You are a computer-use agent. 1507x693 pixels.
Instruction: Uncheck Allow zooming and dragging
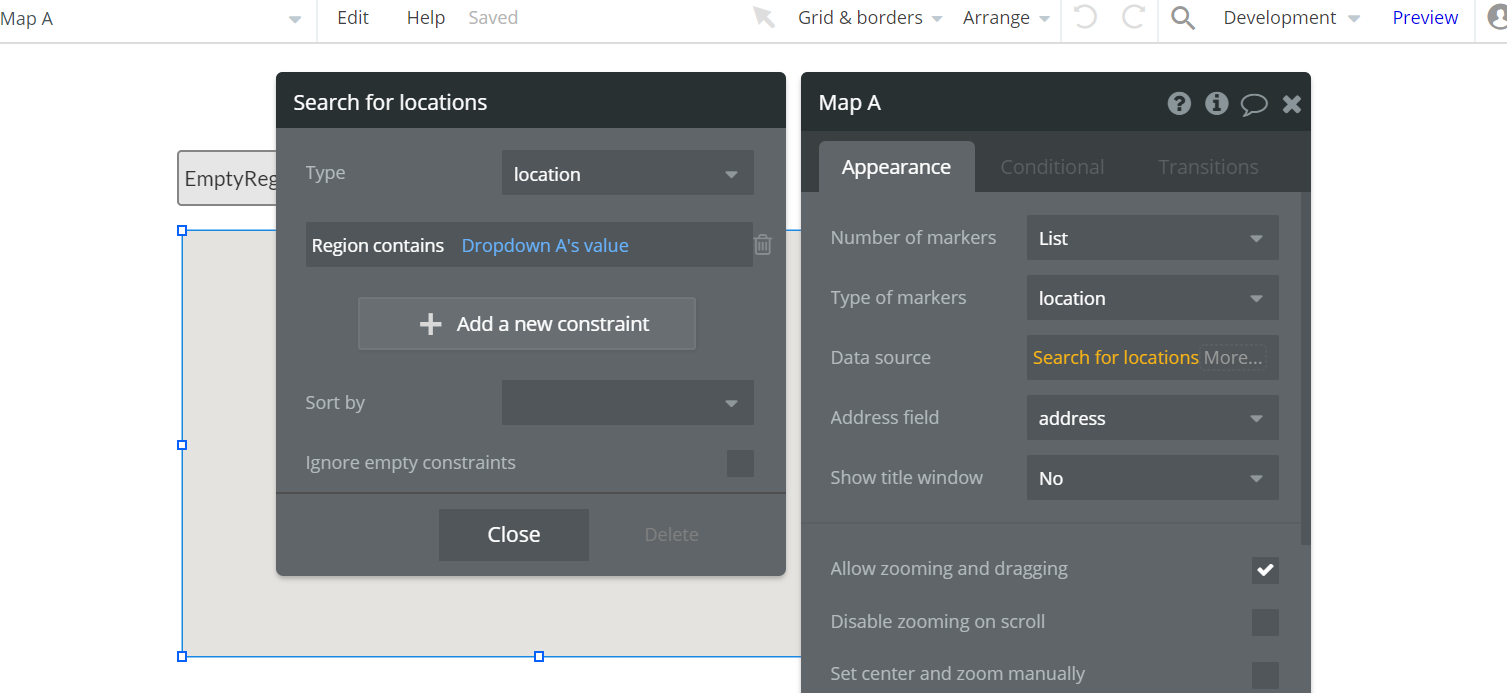click(x=1265, y=570)
